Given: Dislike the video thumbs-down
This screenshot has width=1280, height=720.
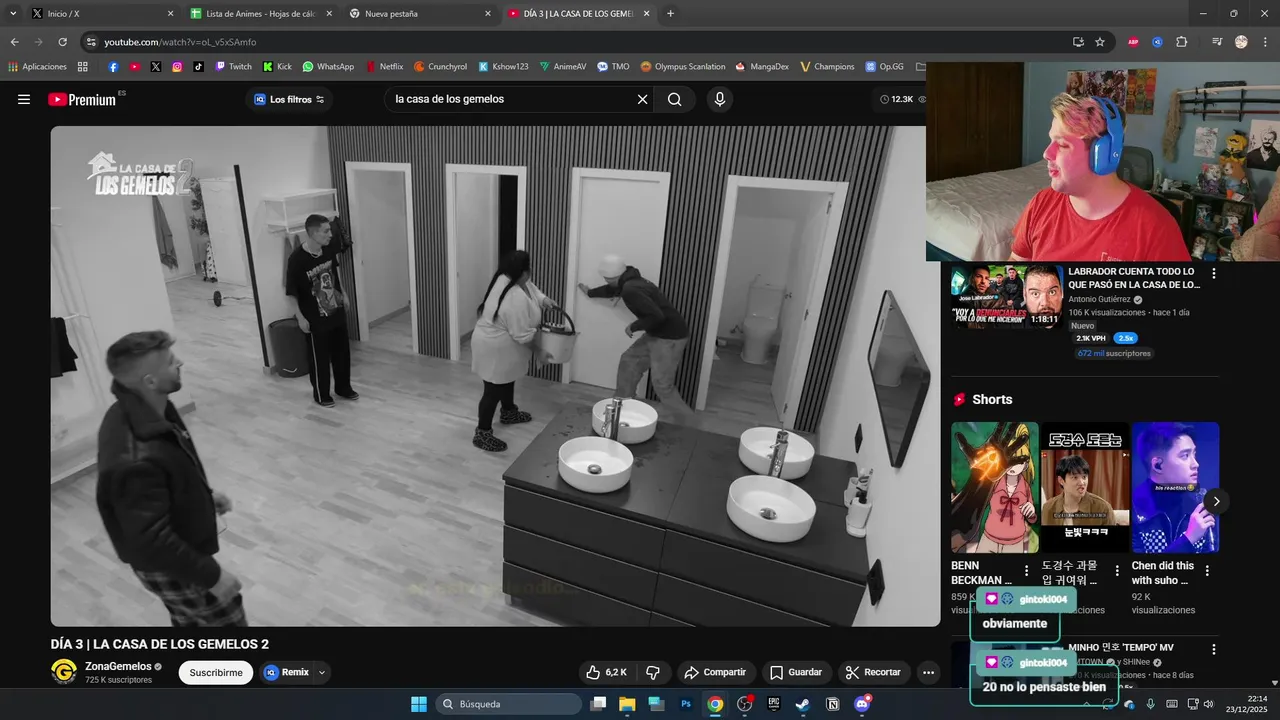Looking at the screenshot, I should (x=653, y=672).
